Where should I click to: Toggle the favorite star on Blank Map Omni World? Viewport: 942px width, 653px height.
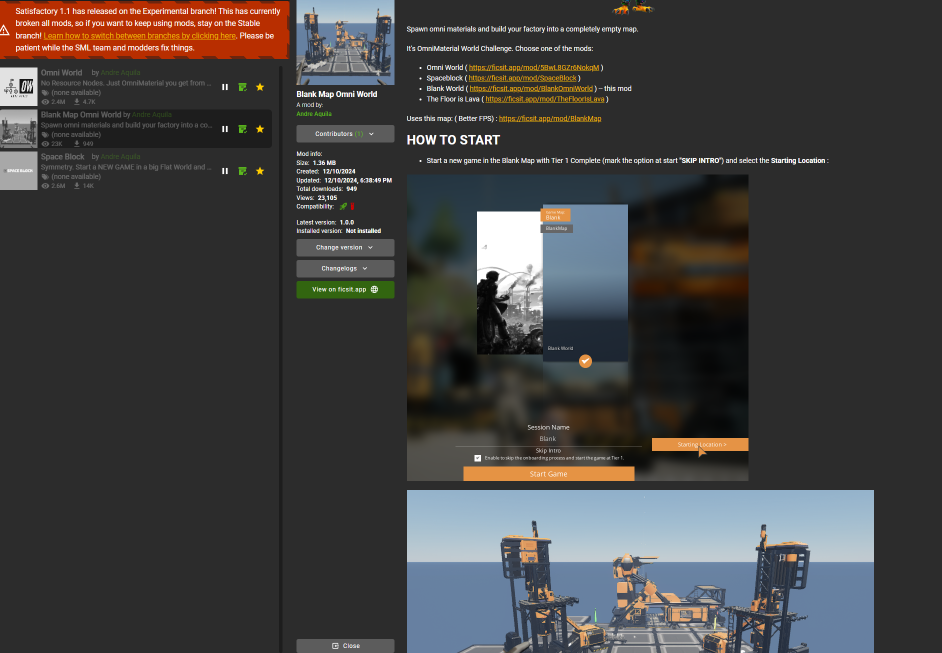coord(260,128)
